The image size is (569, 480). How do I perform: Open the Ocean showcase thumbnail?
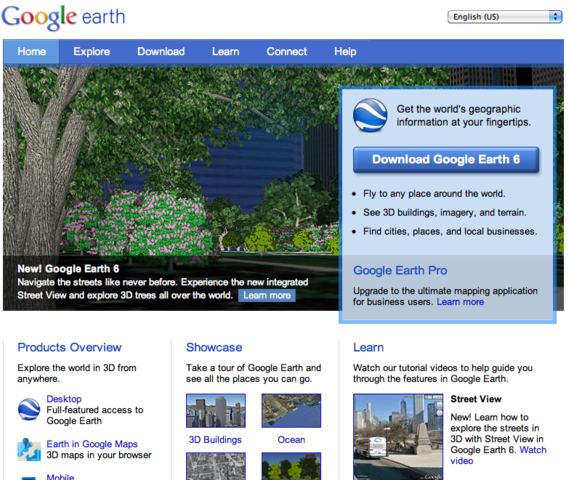(291, 411)
